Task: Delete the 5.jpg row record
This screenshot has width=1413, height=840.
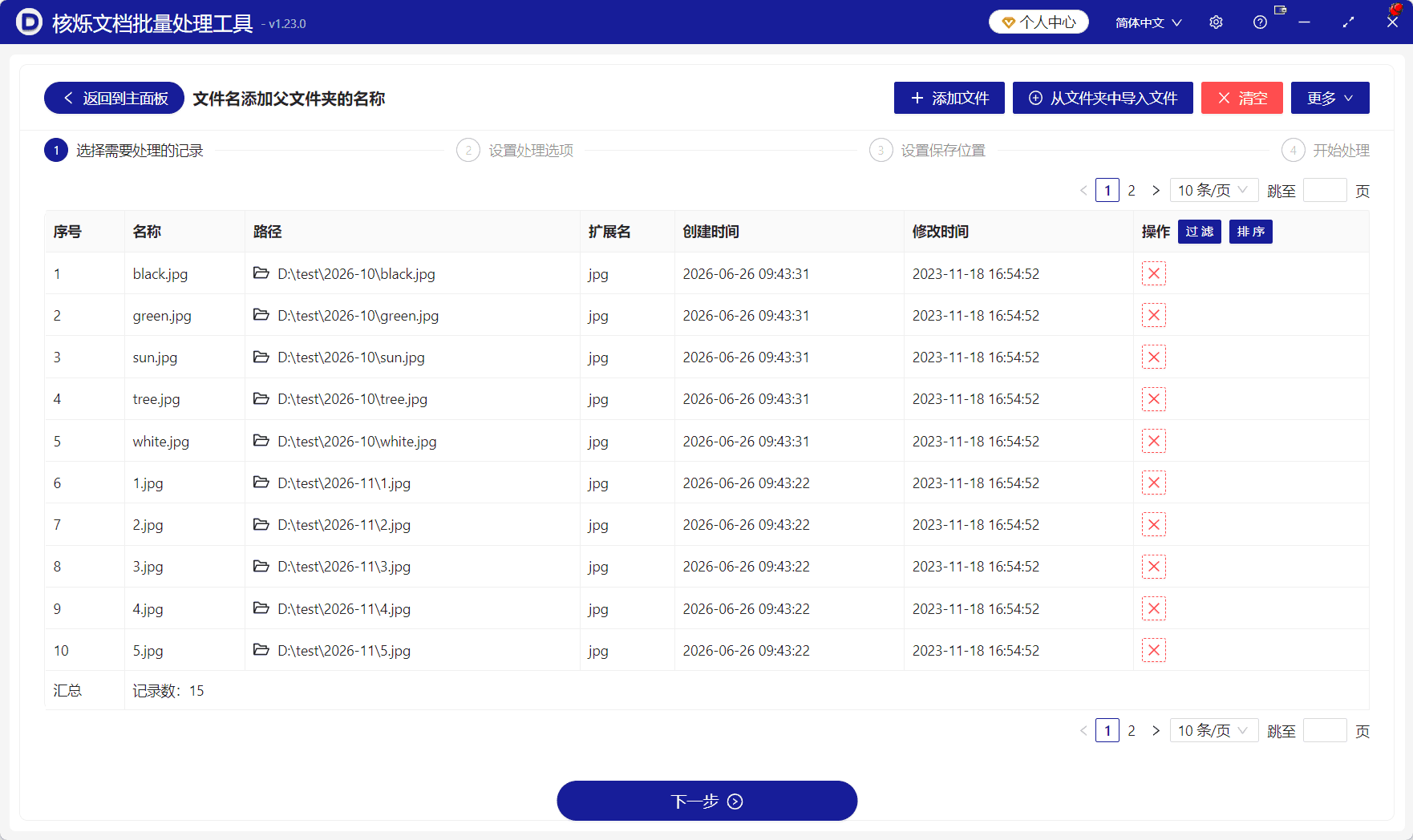Action: point(1153,650)
